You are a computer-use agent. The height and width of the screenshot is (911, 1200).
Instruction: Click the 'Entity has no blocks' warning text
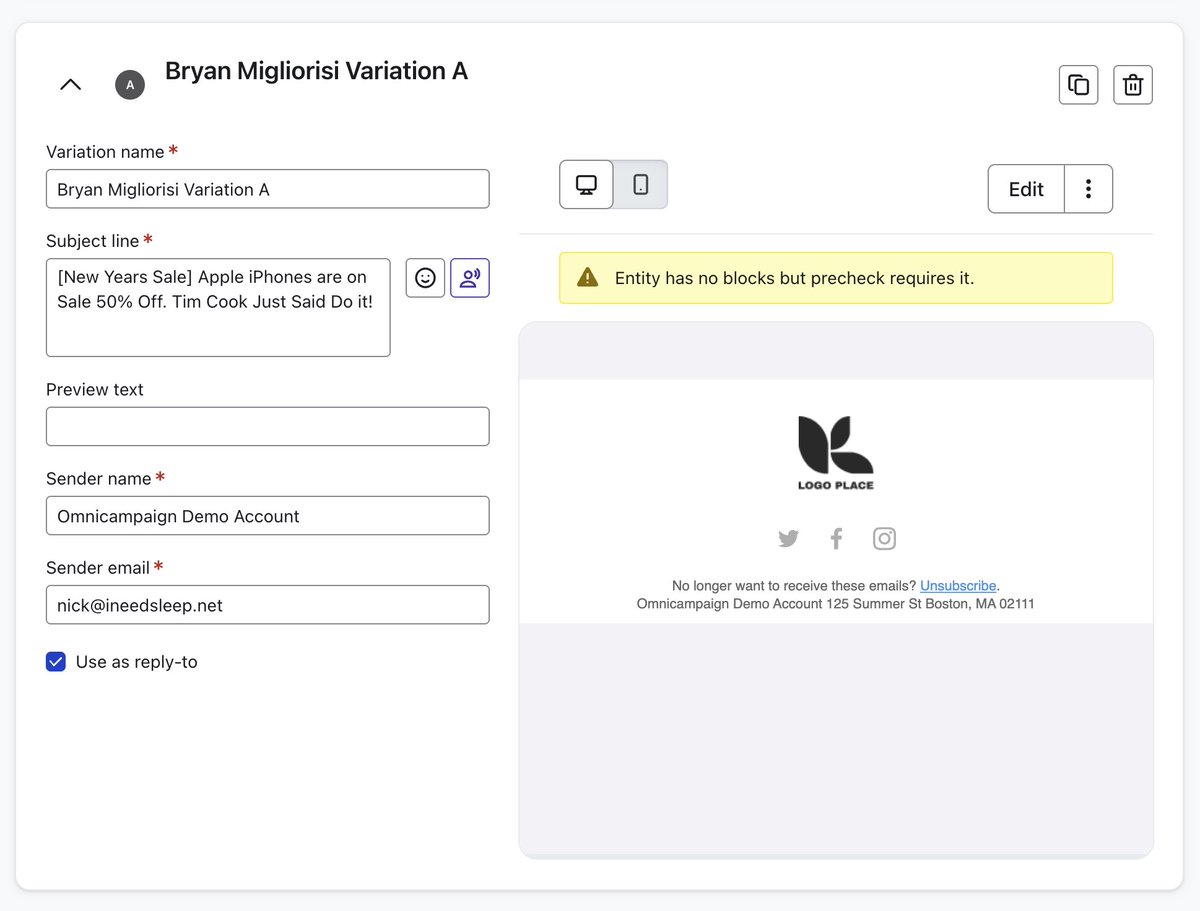tap(794, 278)
